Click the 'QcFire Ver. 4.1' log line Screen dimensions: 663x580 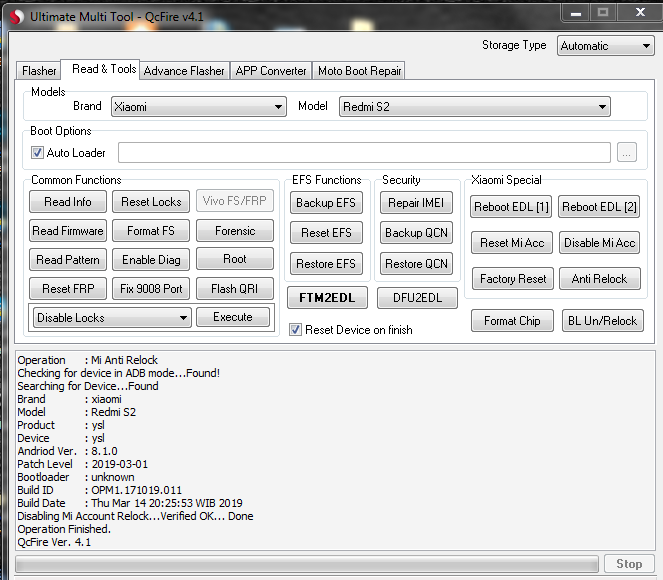54,542
